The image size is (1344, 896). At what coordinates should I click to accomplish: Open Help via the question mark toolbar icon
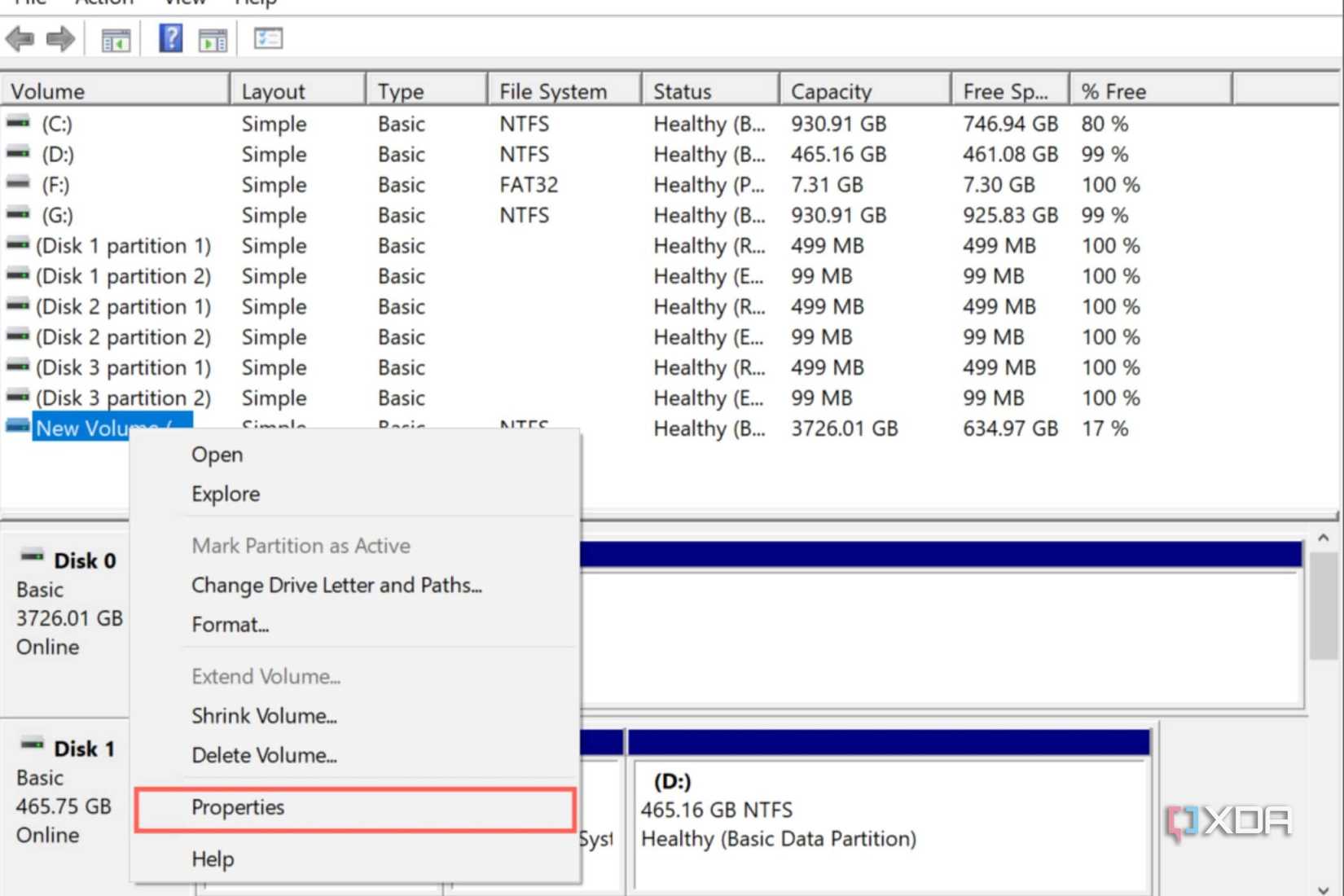pos(170,38)
